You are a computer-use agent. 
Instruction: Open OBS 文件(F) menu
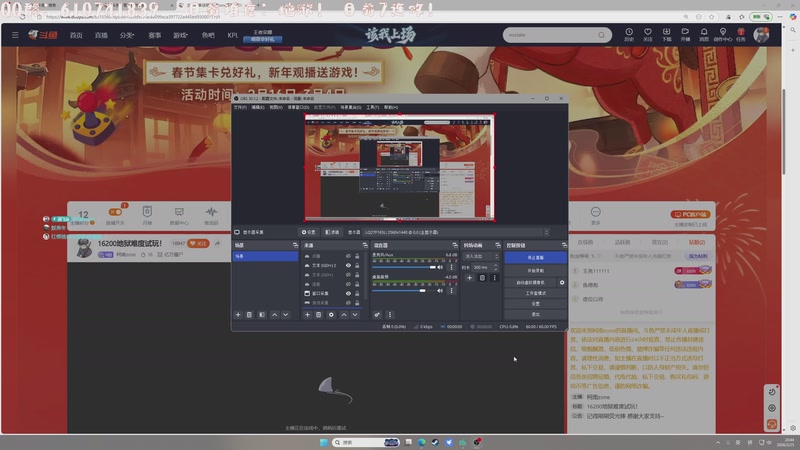(240, 107)
